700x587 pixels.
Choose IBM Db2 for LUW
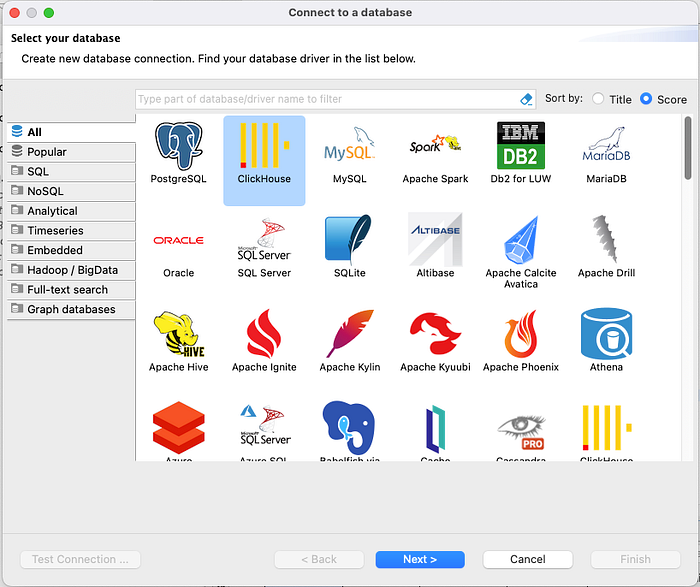coord(521,153)
